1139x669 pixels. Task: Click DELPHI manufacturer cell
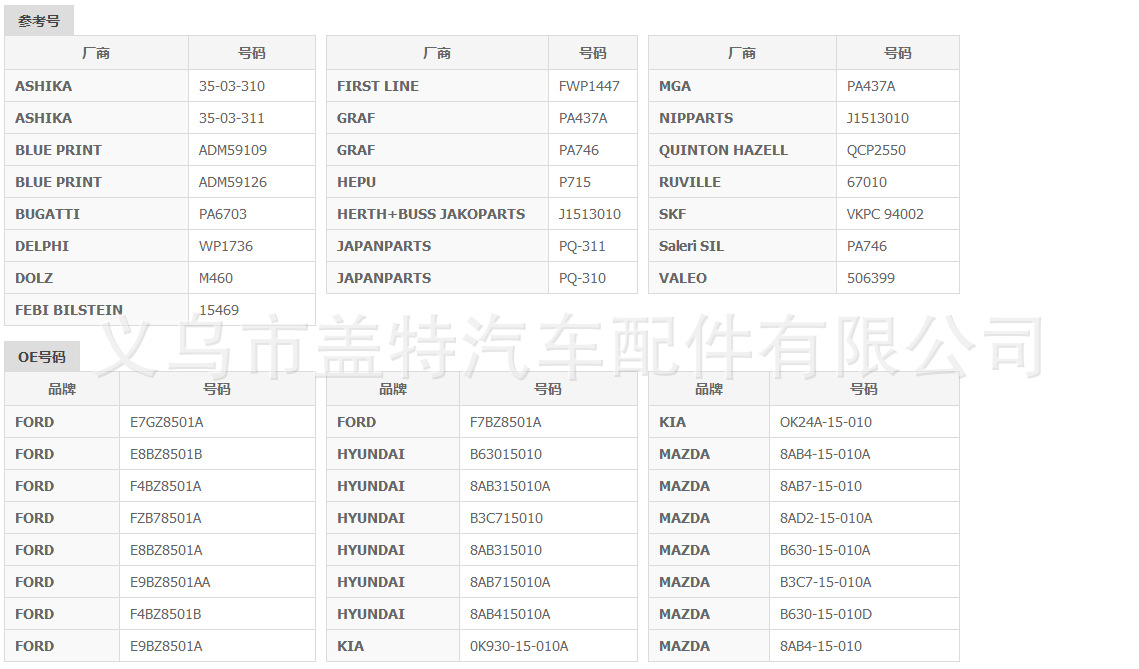pyautogui.click(x=97, y=246)
